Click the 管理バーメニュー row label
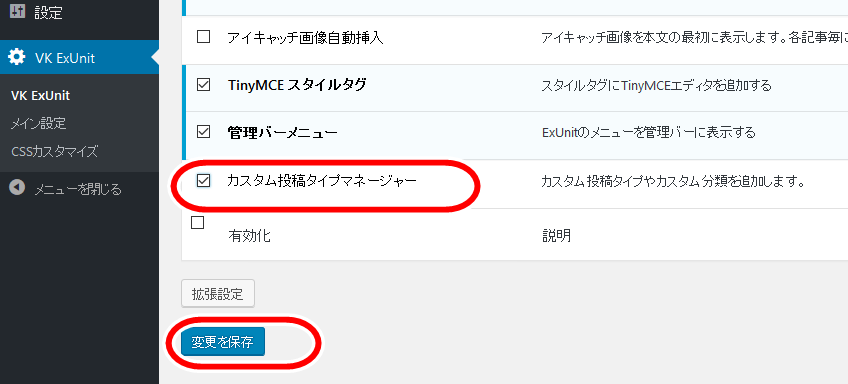848x384 pixels. tap(283, 133)
